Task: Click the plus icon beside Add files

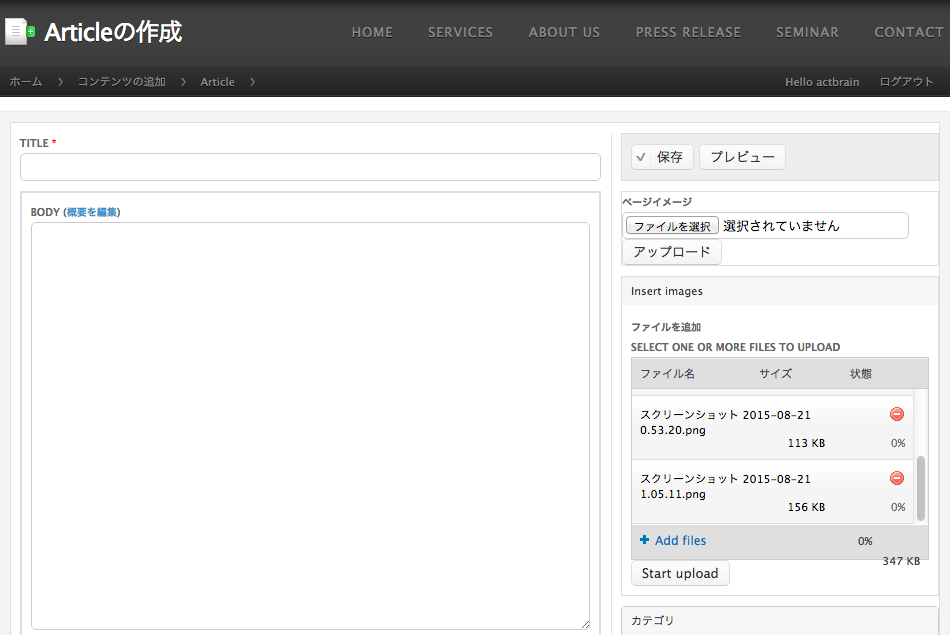Action: pyautogui.click(x=645, y=540)
